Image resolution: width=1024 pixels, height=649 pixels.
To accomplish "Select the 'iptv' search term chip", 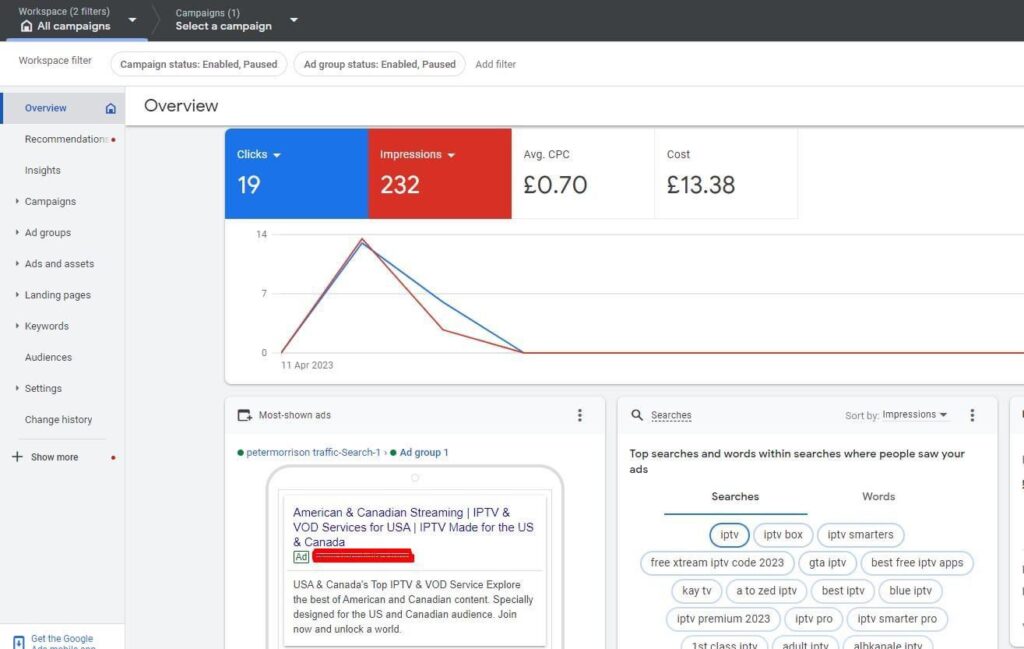I will pyautogui.click(x=729, y=535).
